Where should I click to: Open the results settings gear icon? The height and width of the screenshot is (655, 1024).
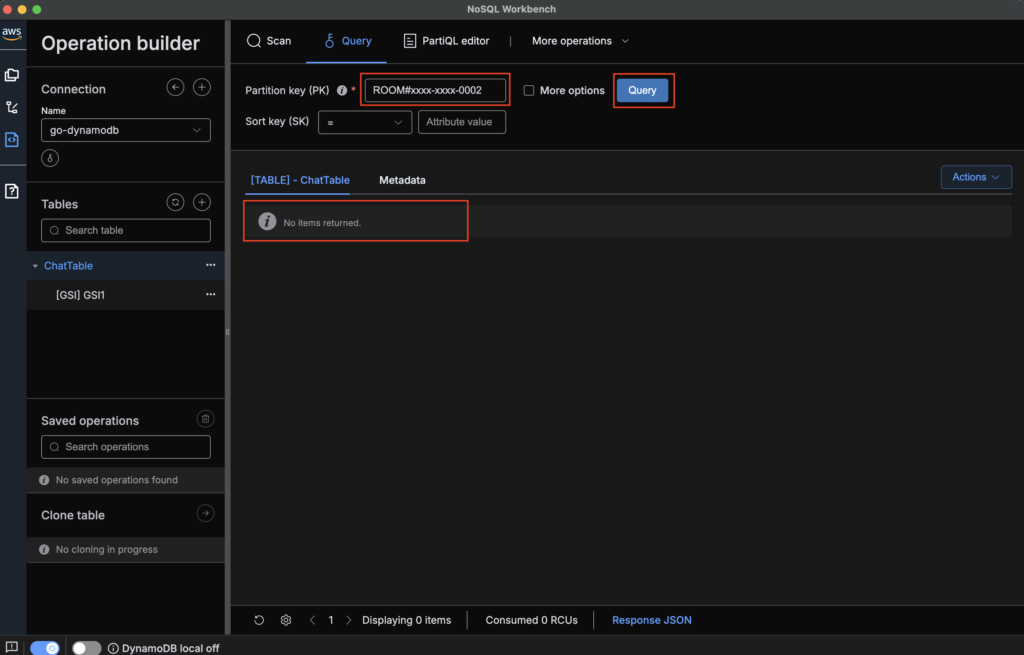pos(286,620)
